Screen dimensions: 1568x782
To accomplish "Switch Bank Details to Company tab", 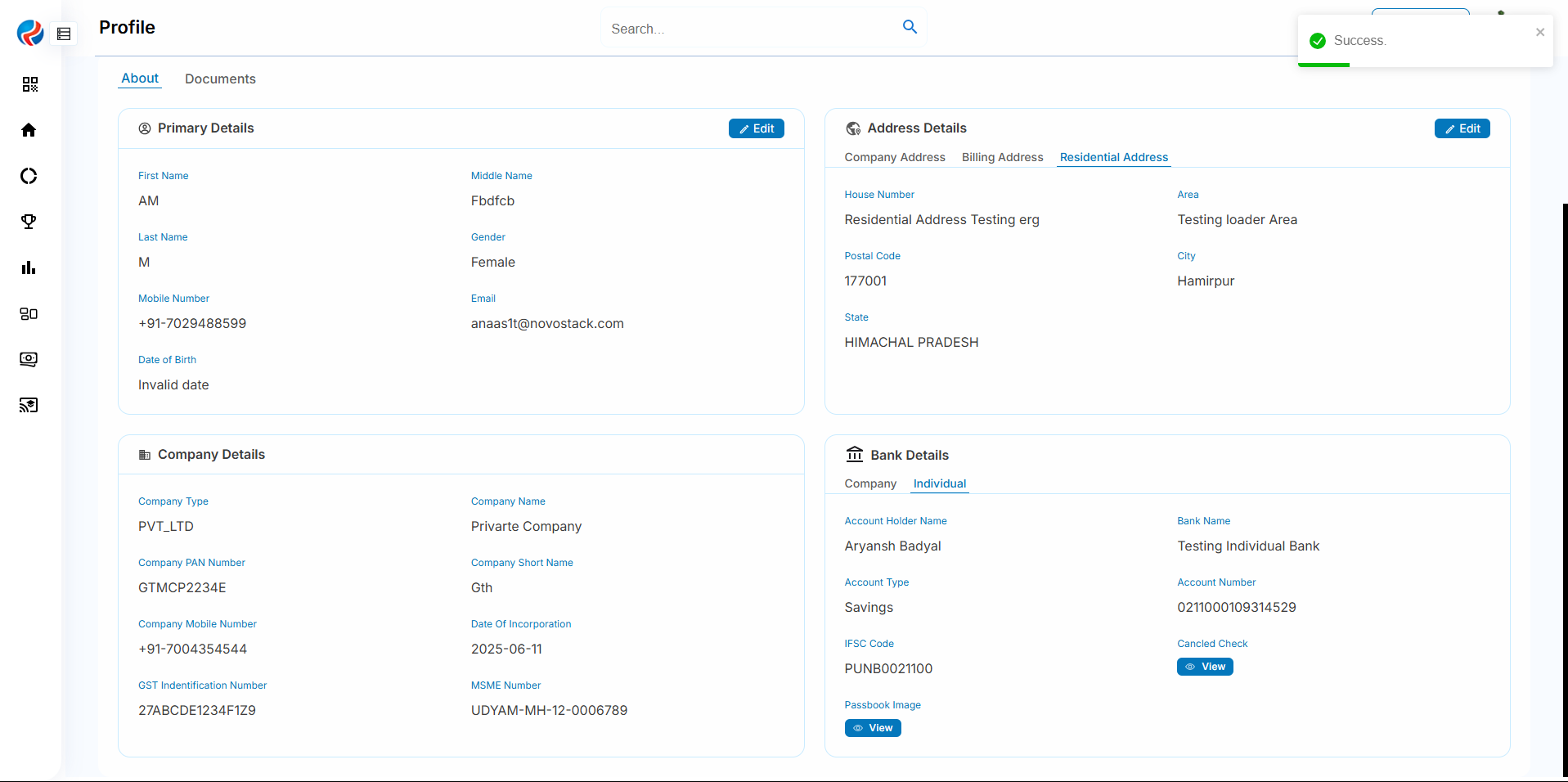I will tap(869, 483).
